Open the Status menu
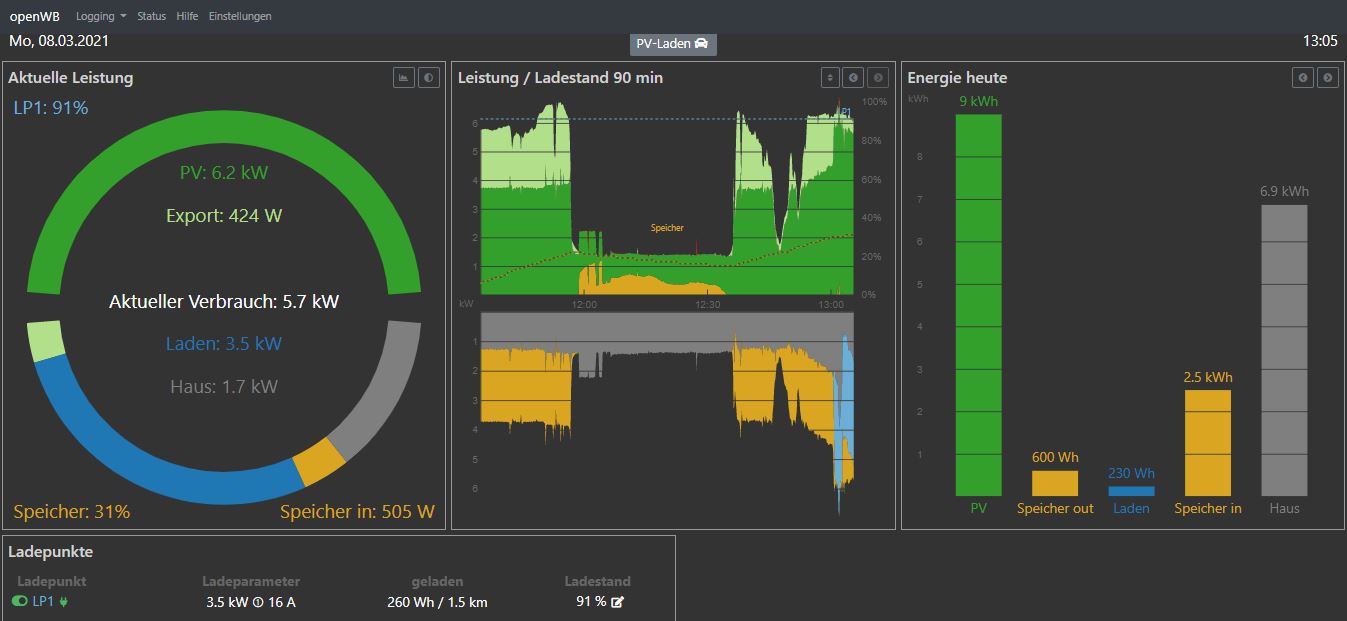 pyautogui.click(x=151, y=16)
